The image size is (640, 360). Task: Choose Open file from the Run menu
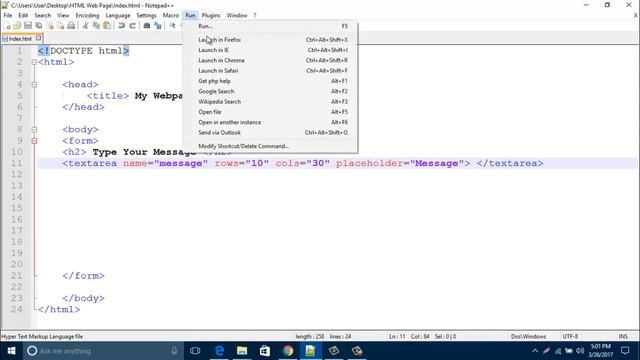click(x=270, y=112)
